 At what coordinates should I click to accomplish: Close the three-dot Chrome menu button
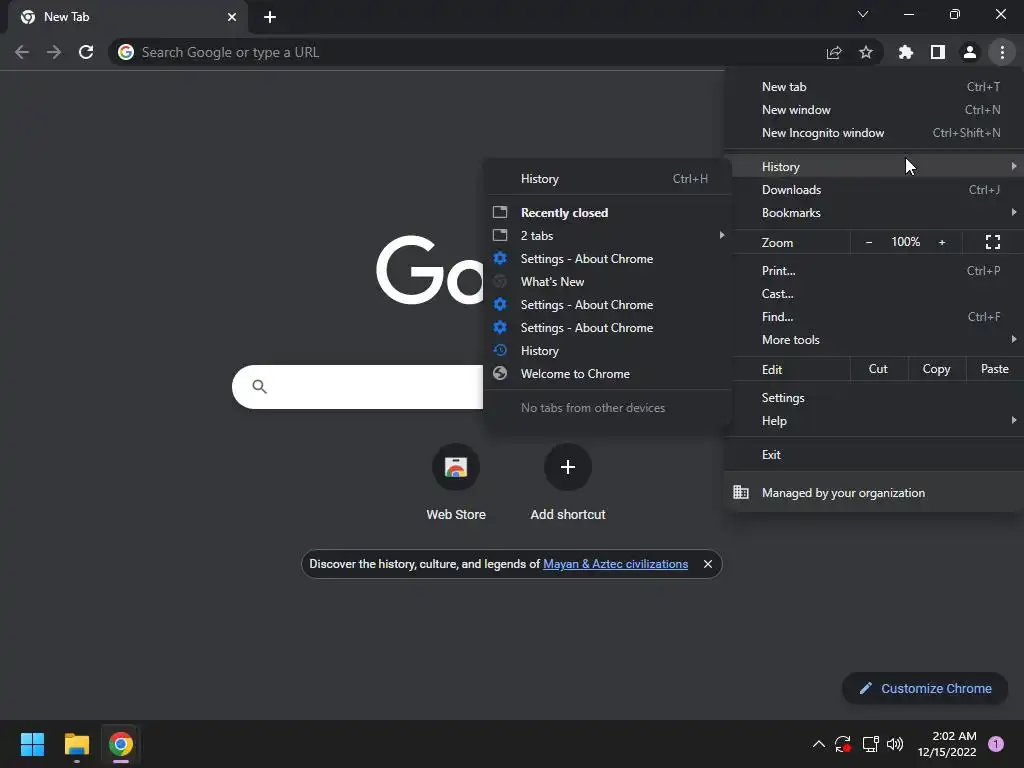click(x=1002, y=52)
